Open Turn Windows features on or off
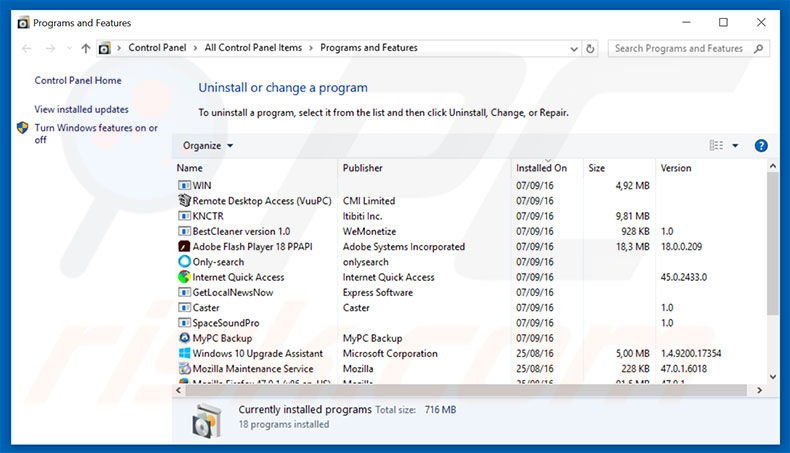Viewport: 790px width, 453px height. click(x=96, y=134)
